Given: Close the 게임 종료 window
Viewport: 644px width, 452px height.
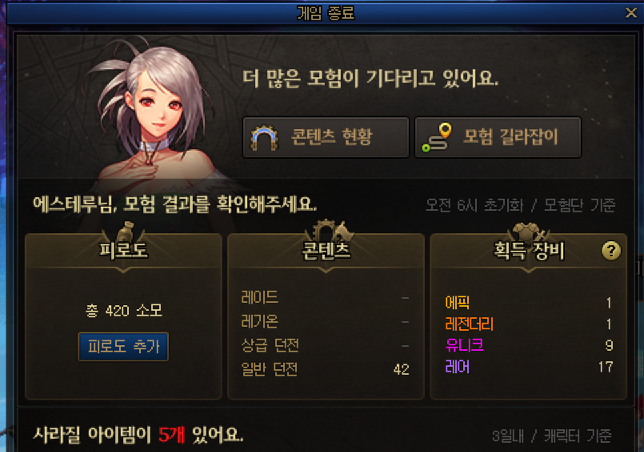Looking at the screenshot, I should 631,13.
